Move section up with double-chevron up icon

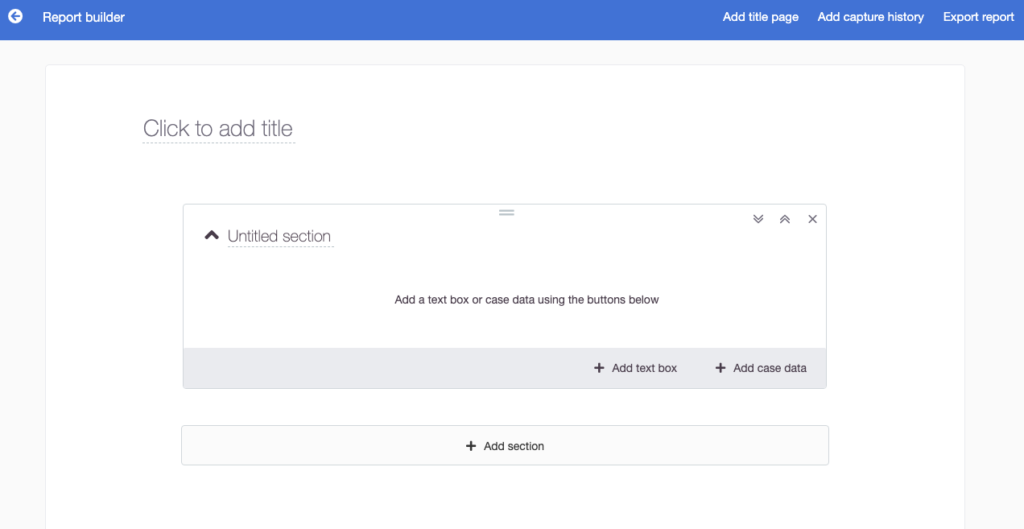point(785,219)
